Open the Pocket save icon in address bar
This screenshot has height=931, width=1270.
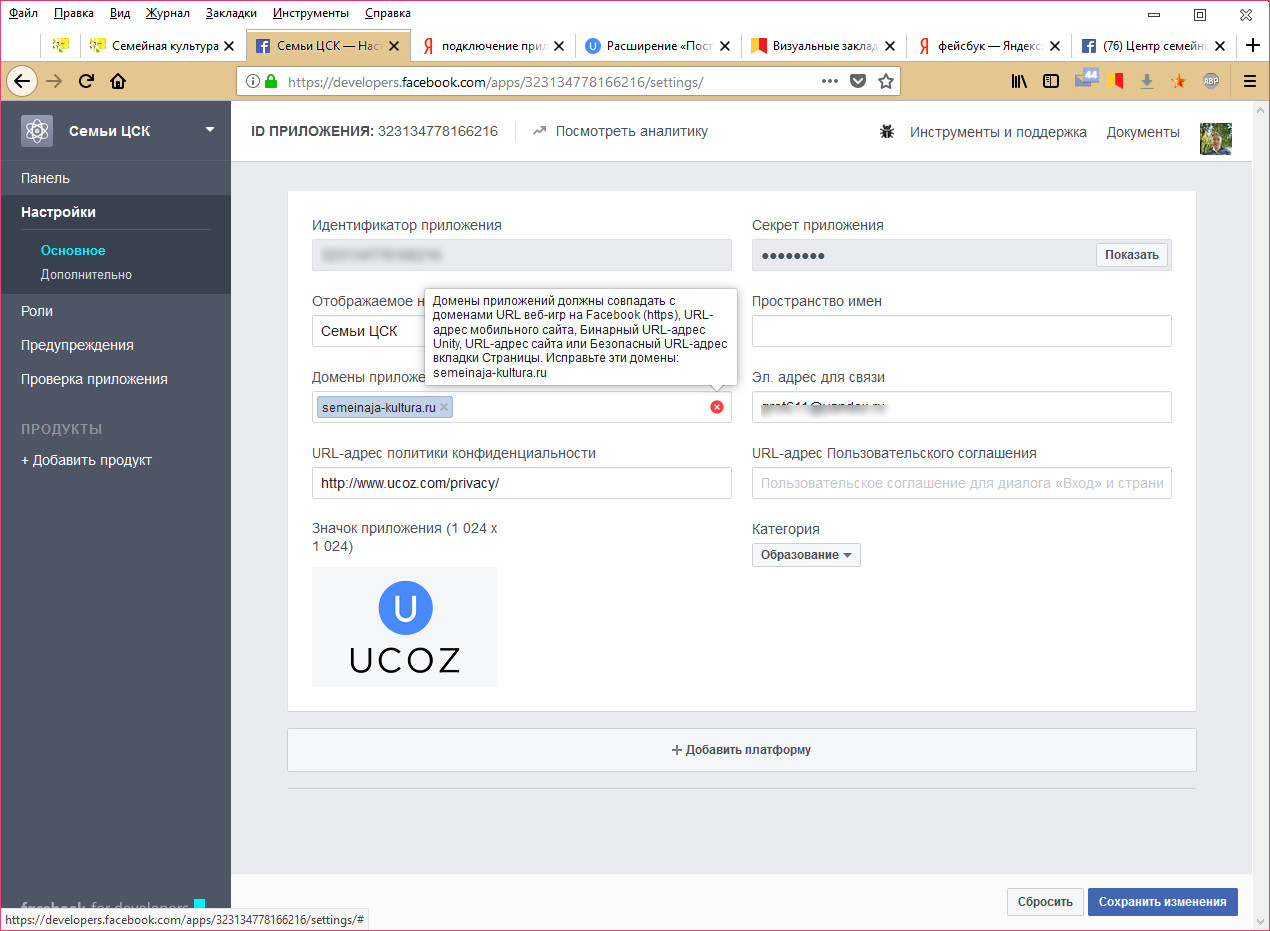point(858,82)
